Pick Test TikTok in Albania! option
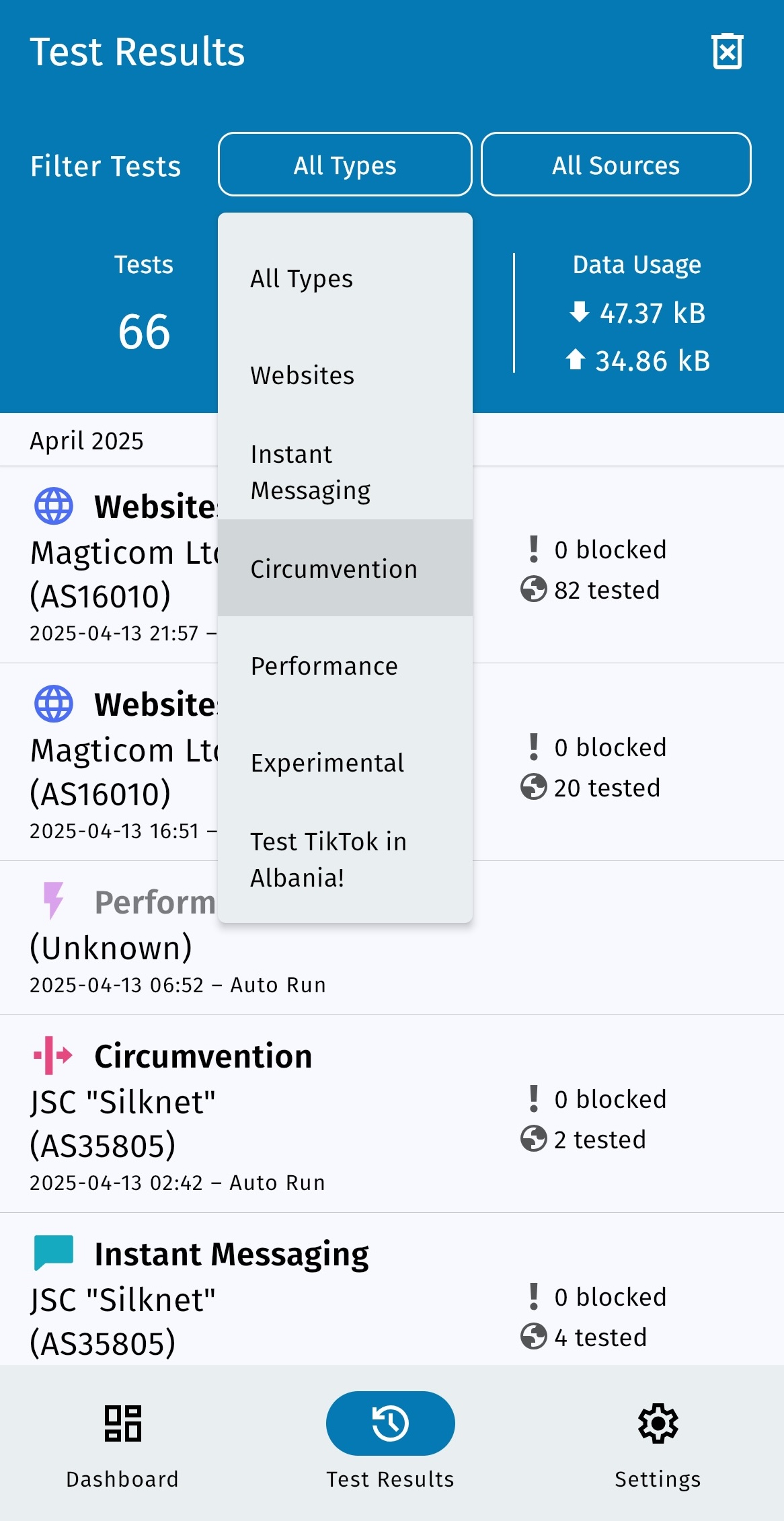Viewport: 784px width, 1521px height. click(329, 859)
